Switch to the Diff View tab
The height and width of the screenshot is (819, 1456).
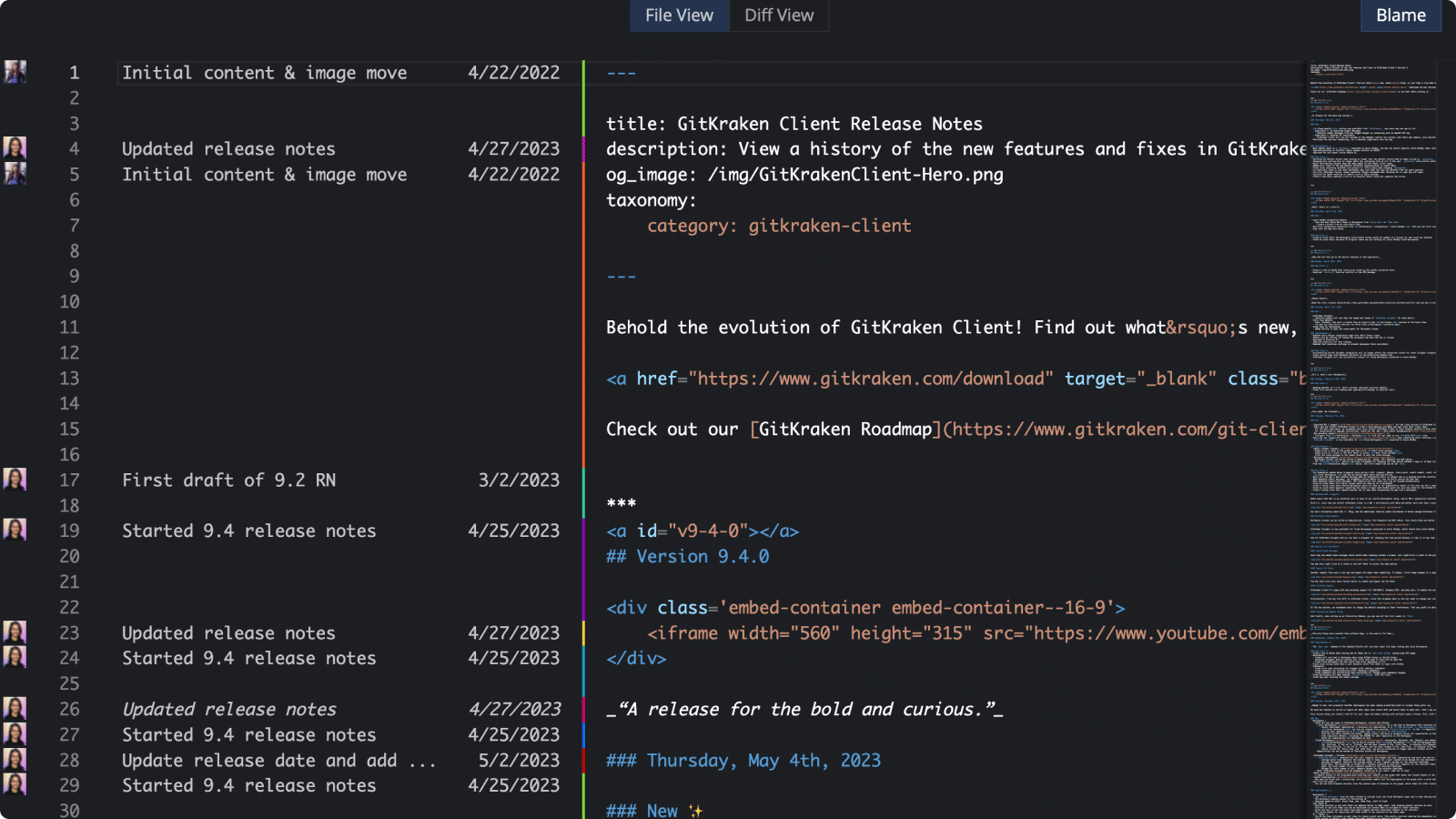779,15
